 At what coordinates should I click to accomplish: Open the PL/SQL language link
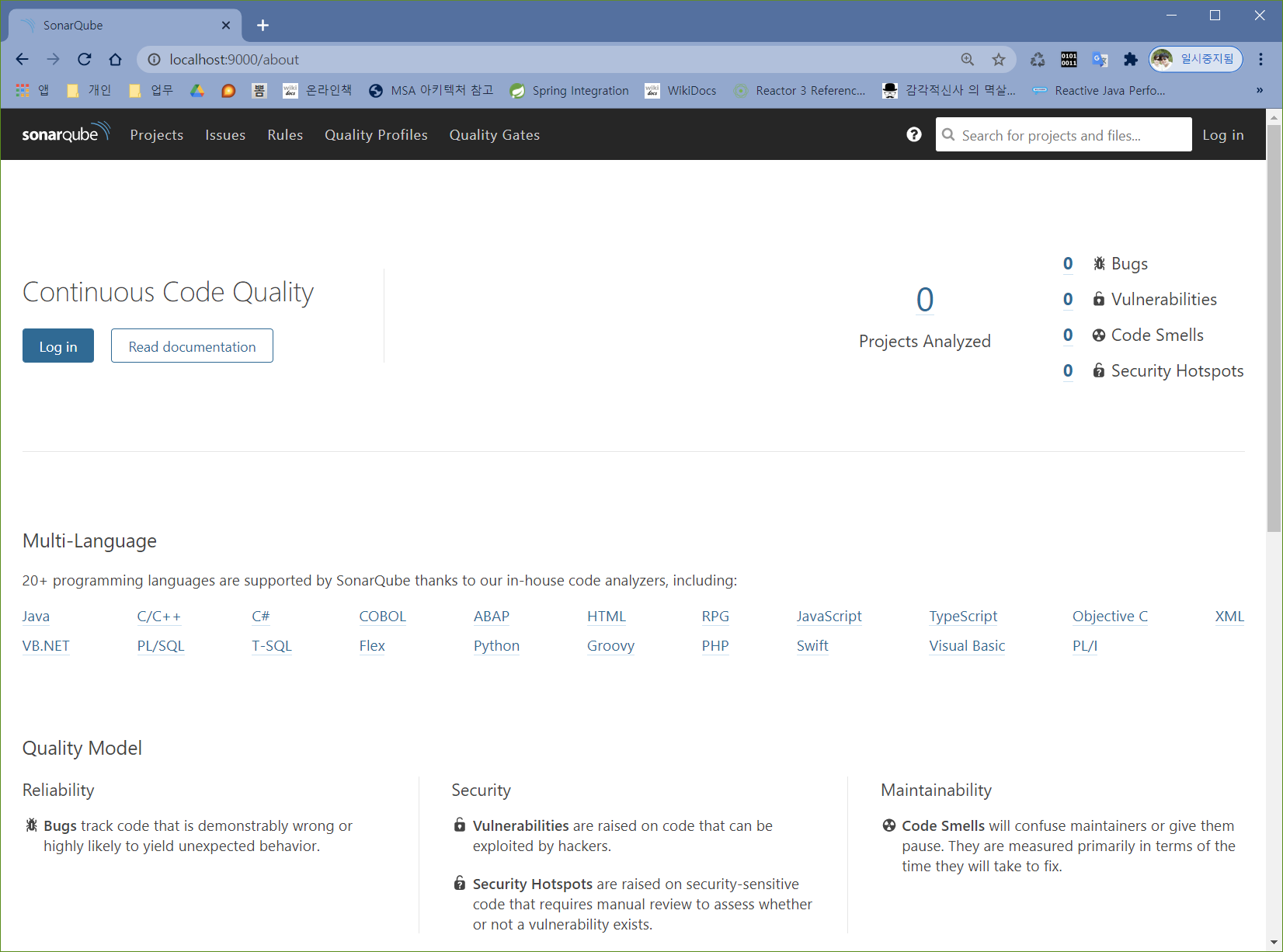pos(161,646)
